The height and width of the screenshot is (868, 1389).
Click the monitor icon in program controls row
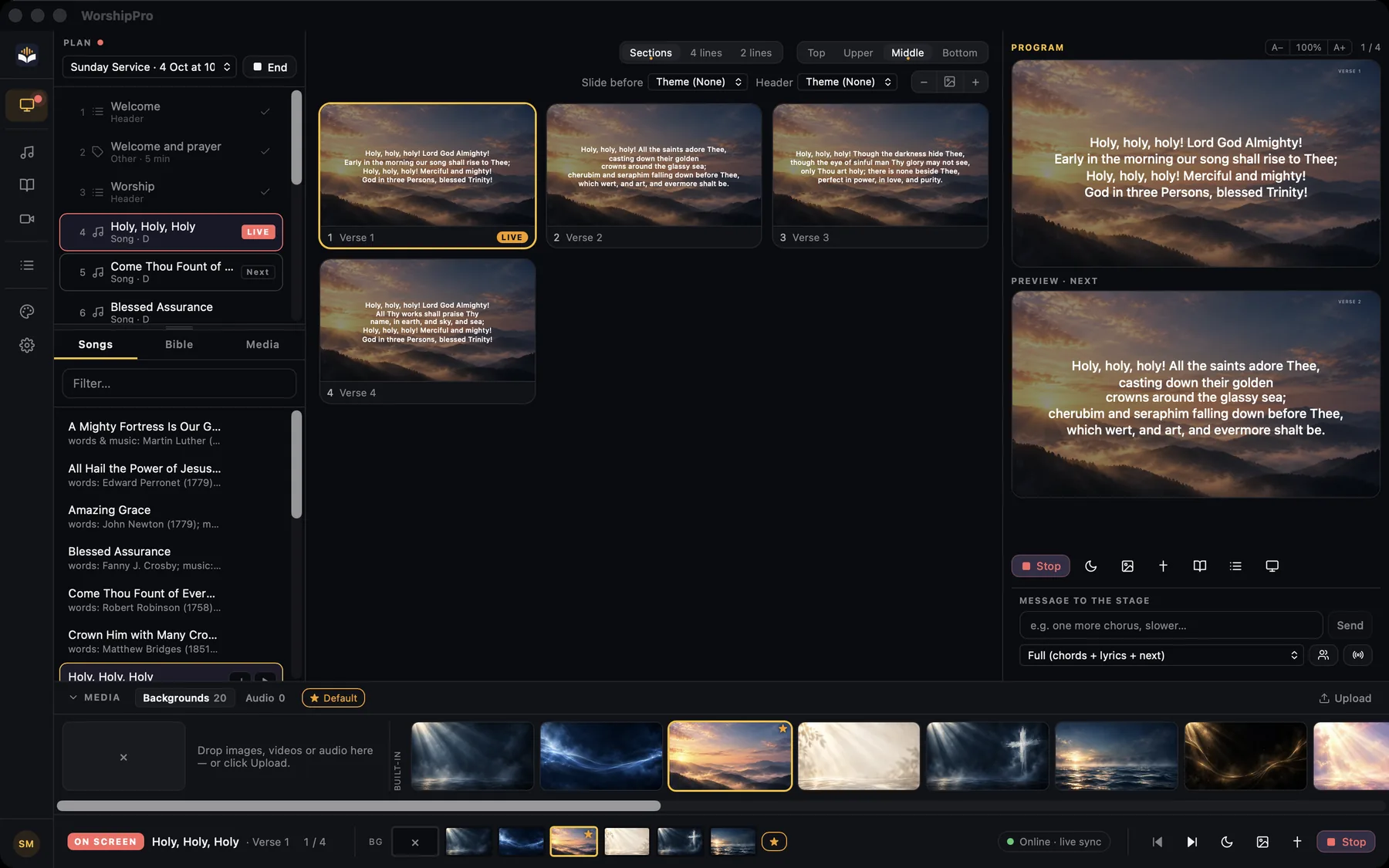tap(1272, 566)
